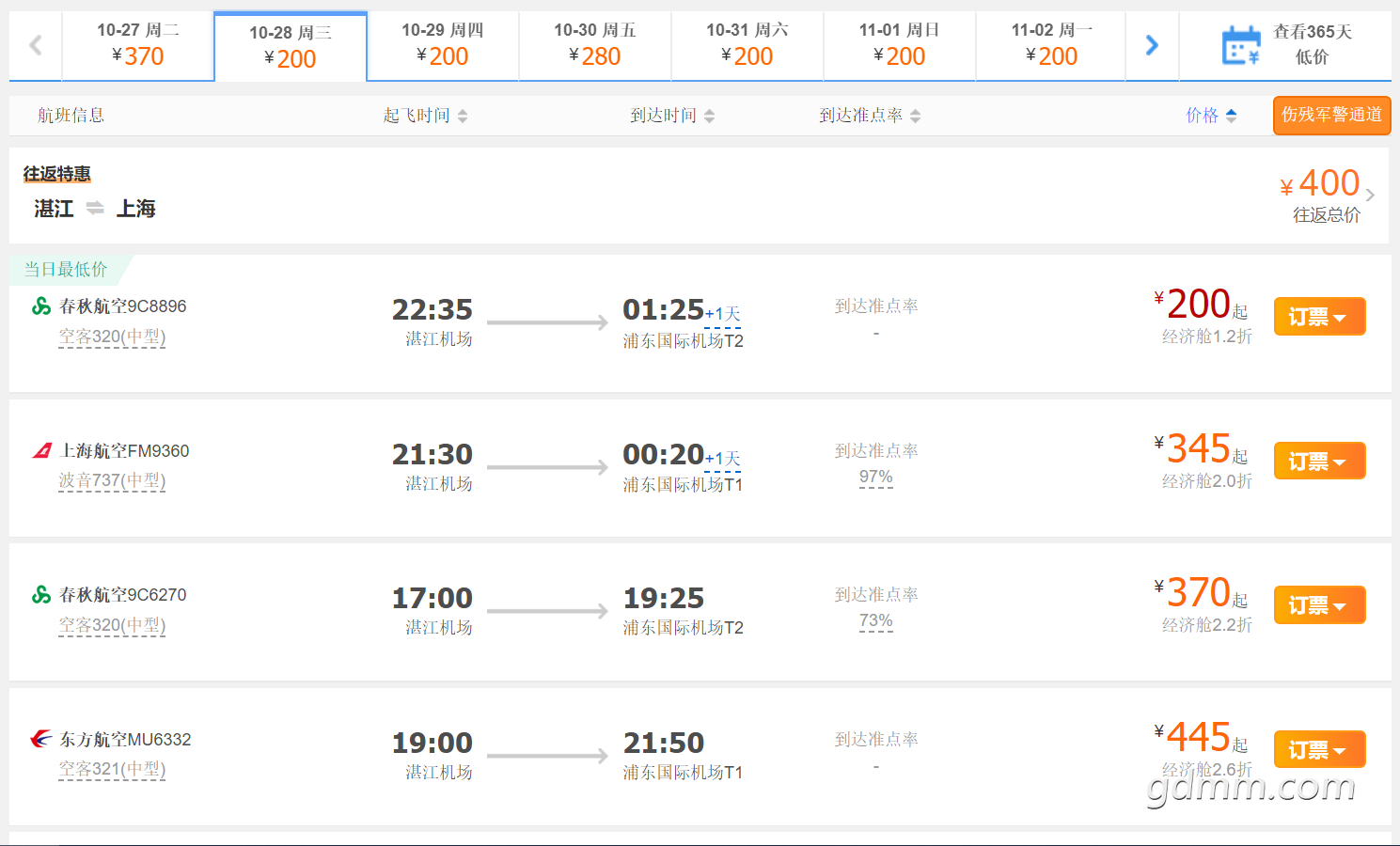Sort flights by on-time arrival rate
The width and height of the screenshot is (1400, 846).
(870, 116)
